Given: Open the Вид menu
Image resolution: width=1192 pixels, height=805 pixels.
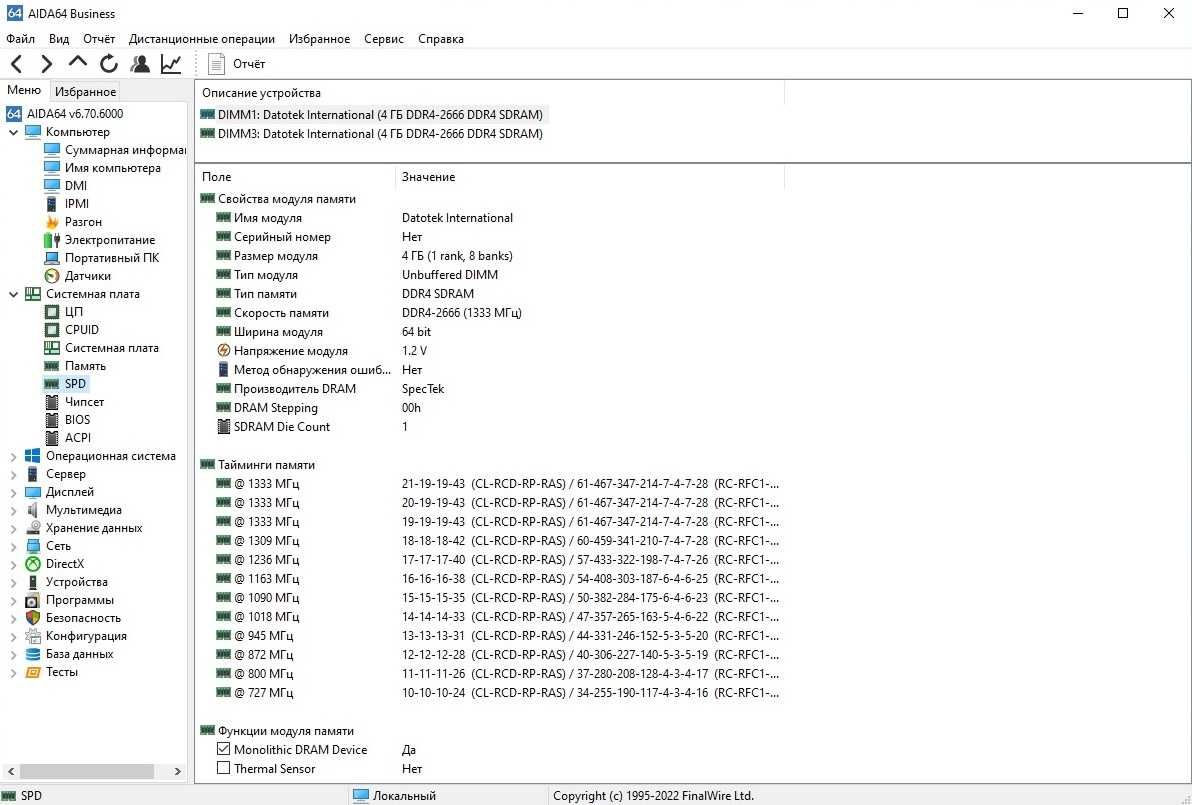Looking at the screenshot, I should [x=59, y=39].
